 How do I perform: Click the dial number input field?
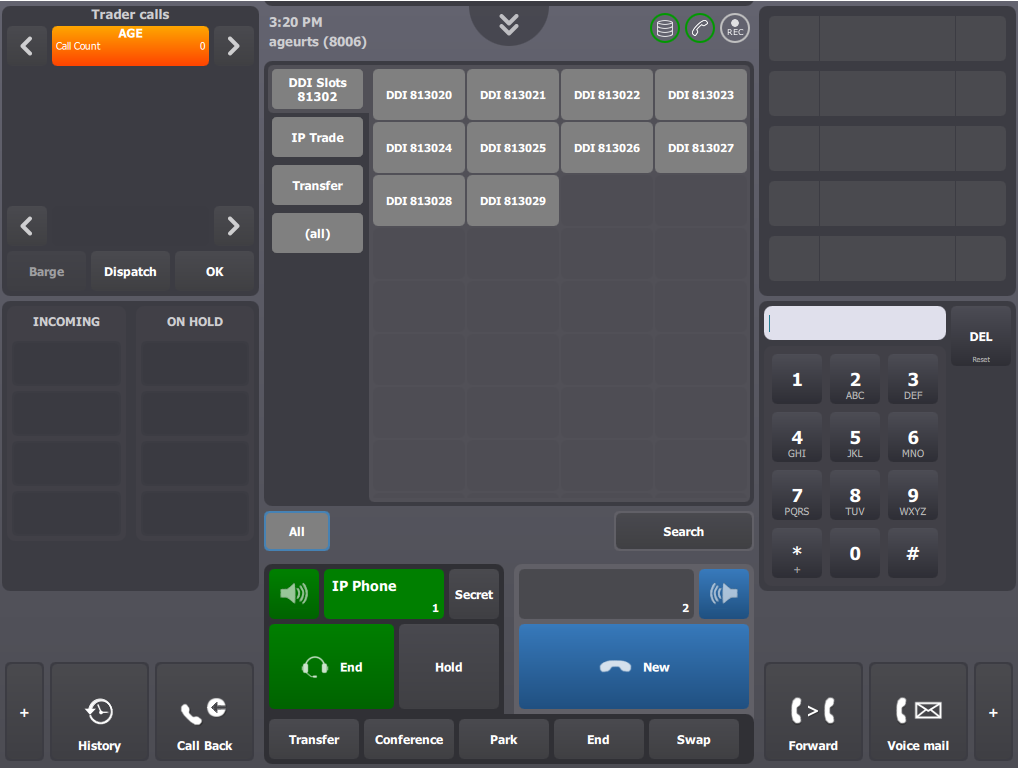854,323
